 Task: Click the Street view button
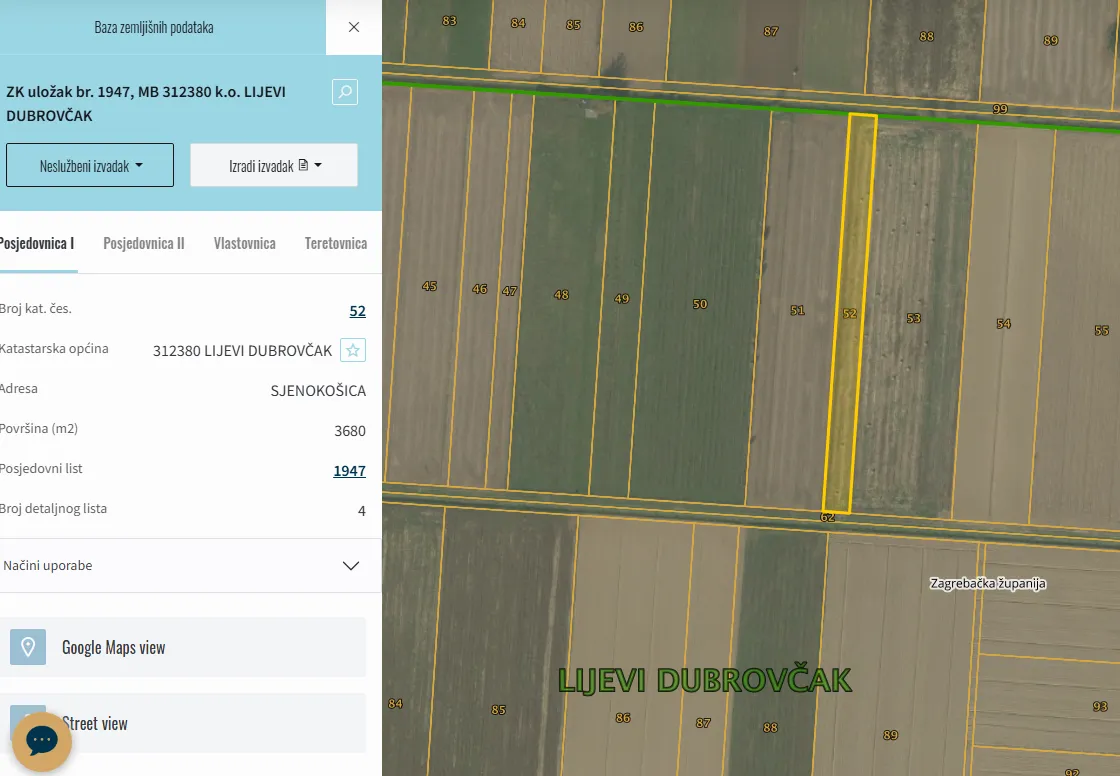pos(183,723)
